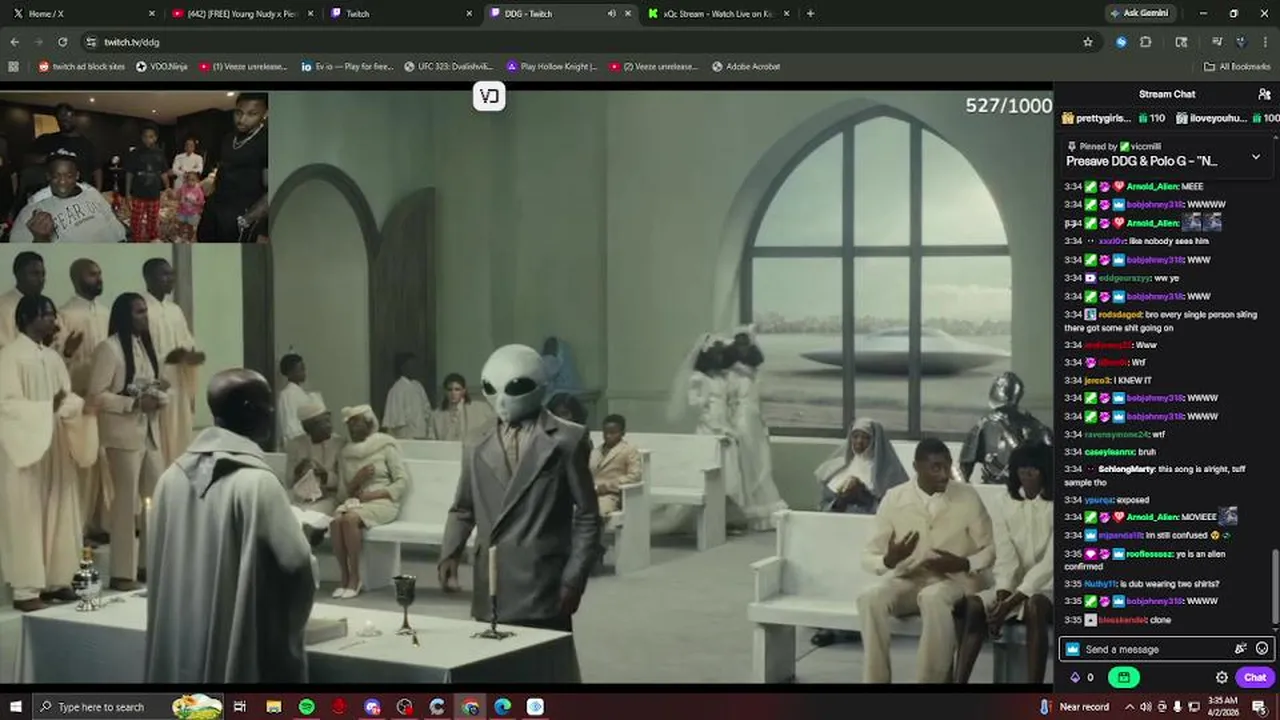Open the emote picker in chat
This screenshot has height=720, width=1280.
click(x=1262, y=649)
